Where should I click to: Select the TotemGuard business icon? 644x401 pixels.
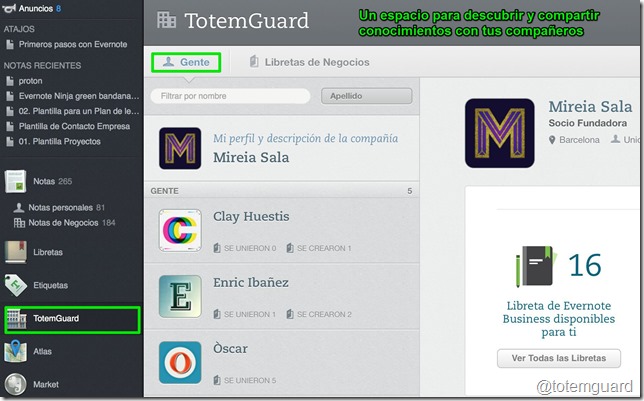[16, 319]
